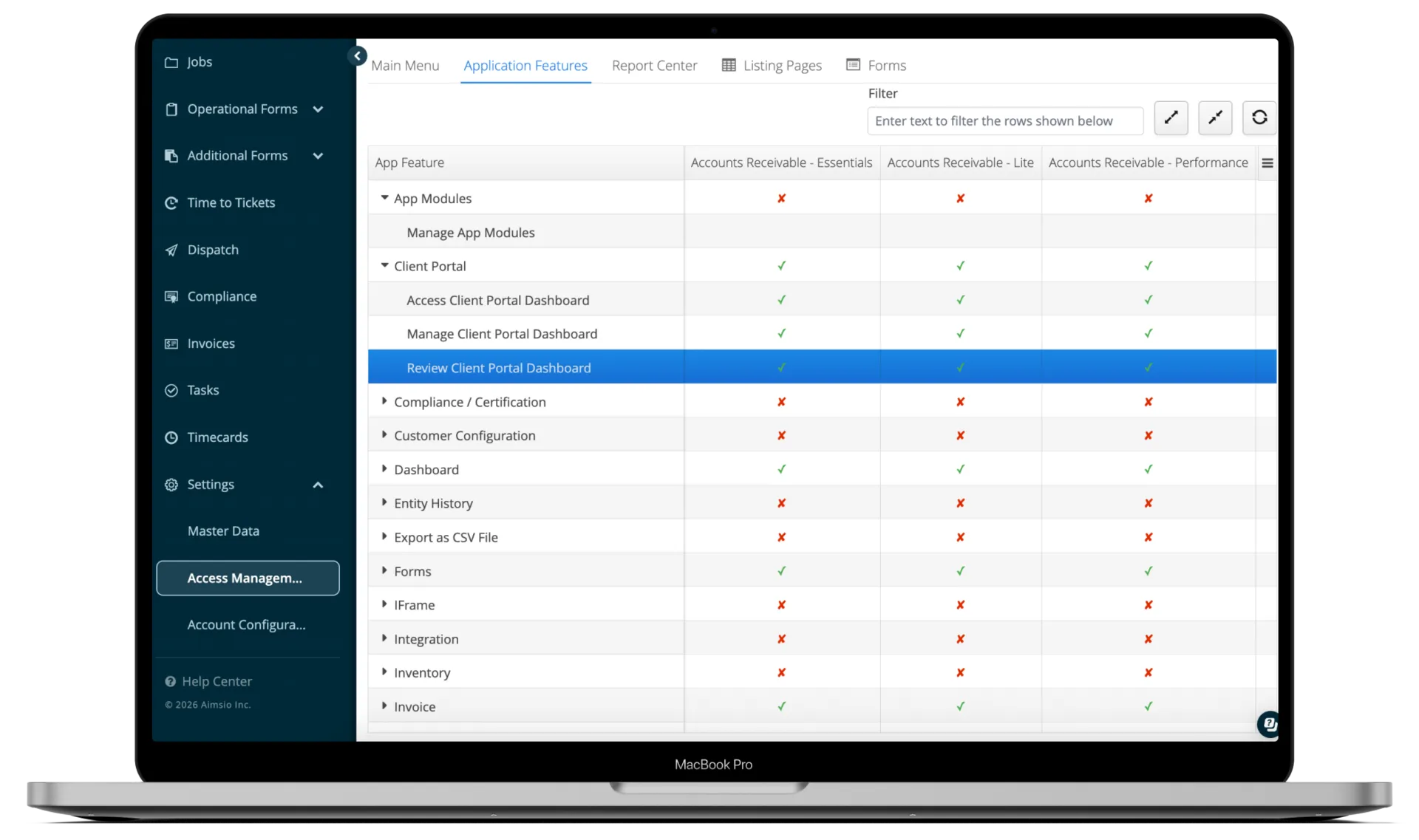Viewport: 1419px width, 840px height.
Task: Click the Invoices icon in sidebar
Action: click(x=171, y=344)
